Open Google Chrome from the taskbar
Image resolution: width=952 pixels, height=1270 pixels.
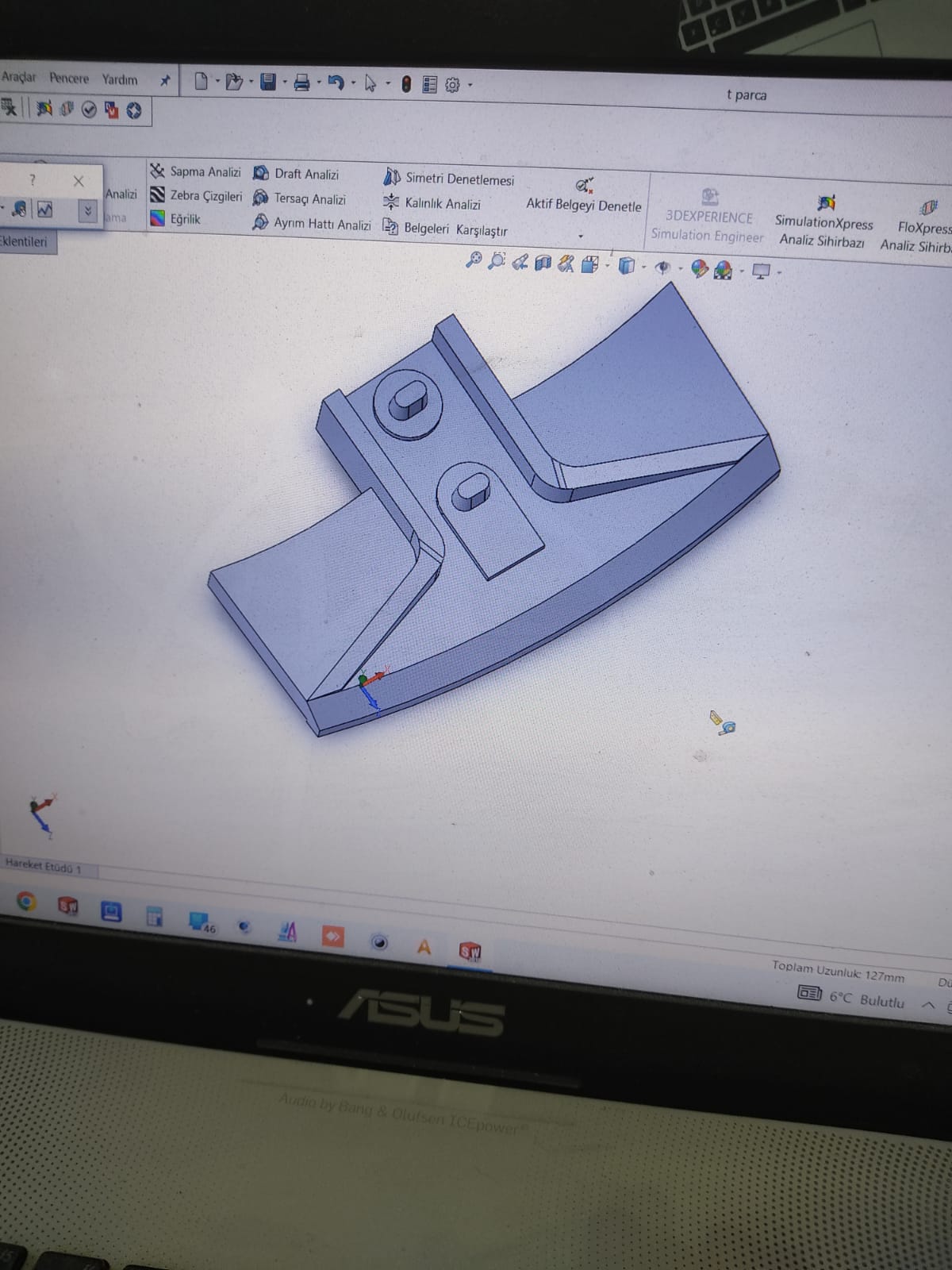26,901
